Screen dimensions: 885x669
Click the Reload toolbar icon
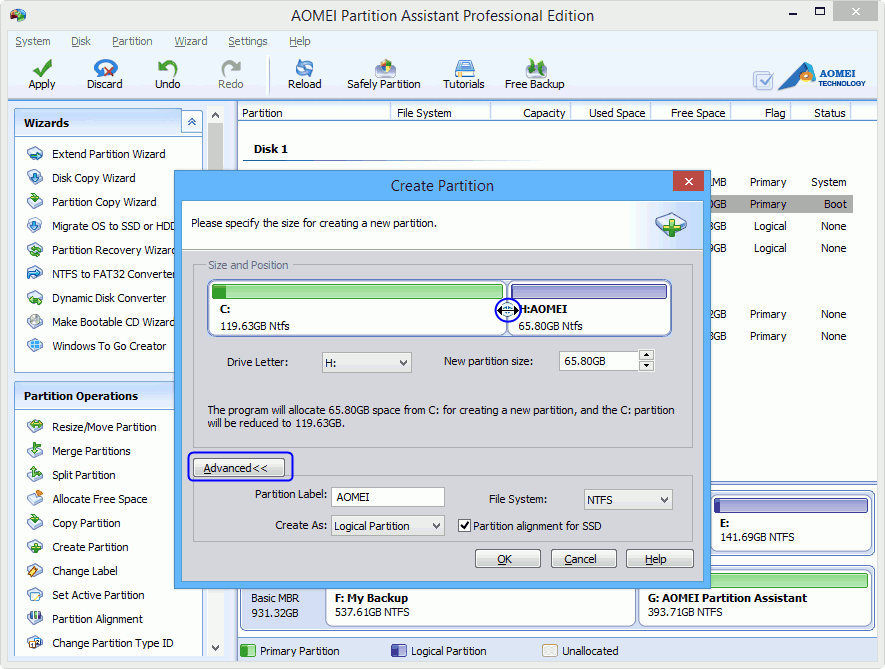coord(304,68)
